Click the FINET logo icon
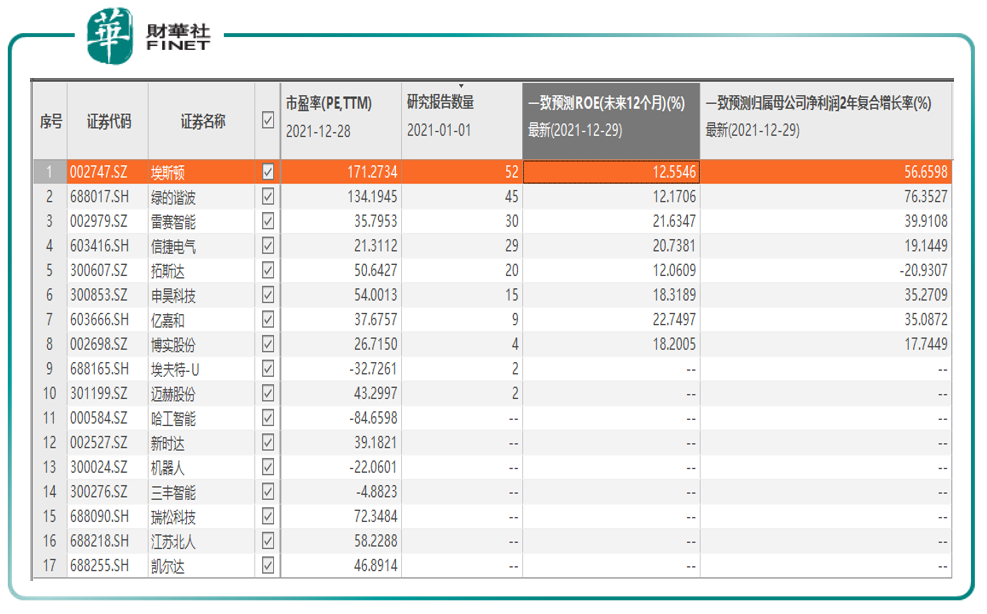This screenshot has height=614, width=987. click(x=111, y=36)
